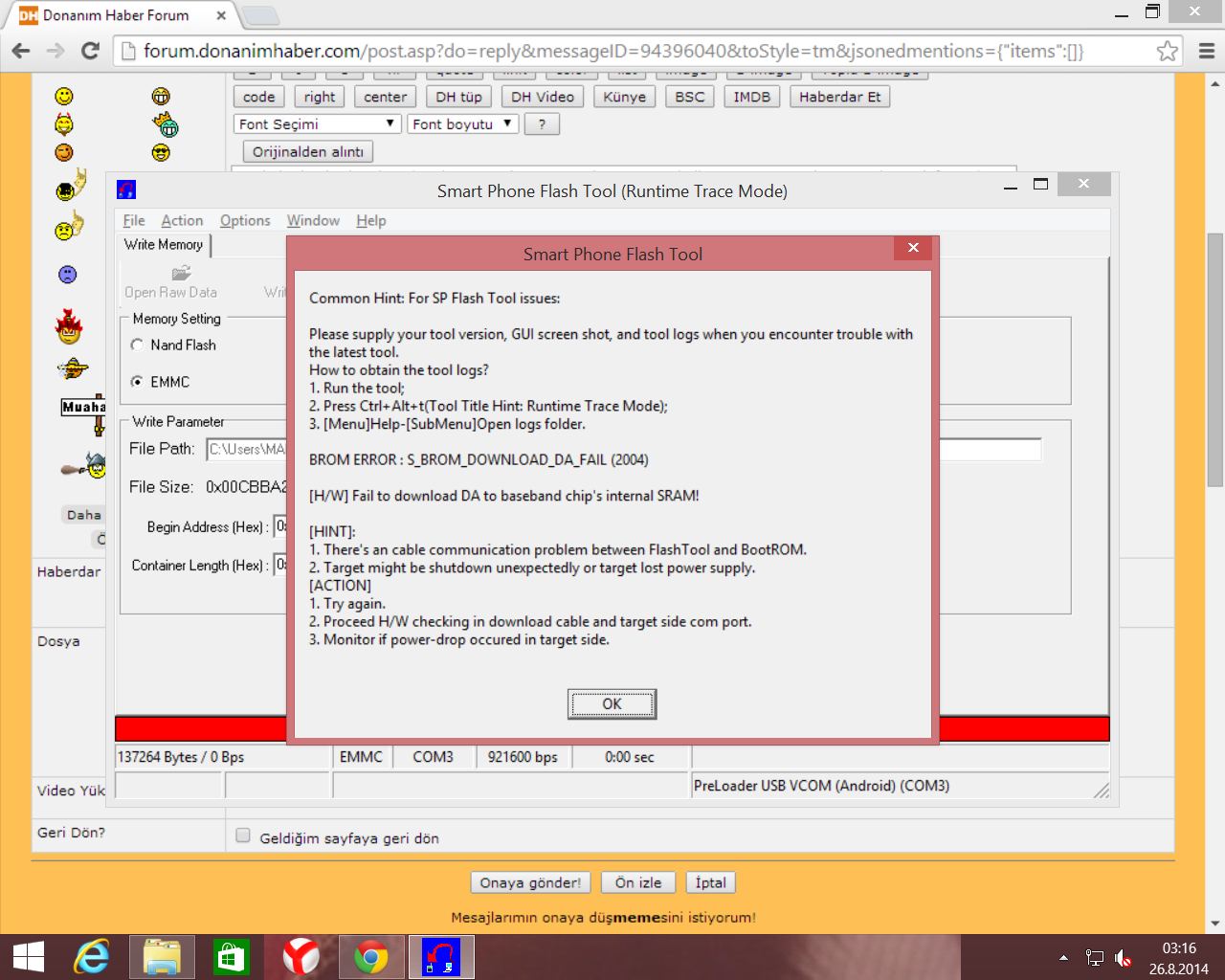Viewport: 1225px width, 980px height.
Task: Select the Write Memory tab
Action: tap(164, 245)
